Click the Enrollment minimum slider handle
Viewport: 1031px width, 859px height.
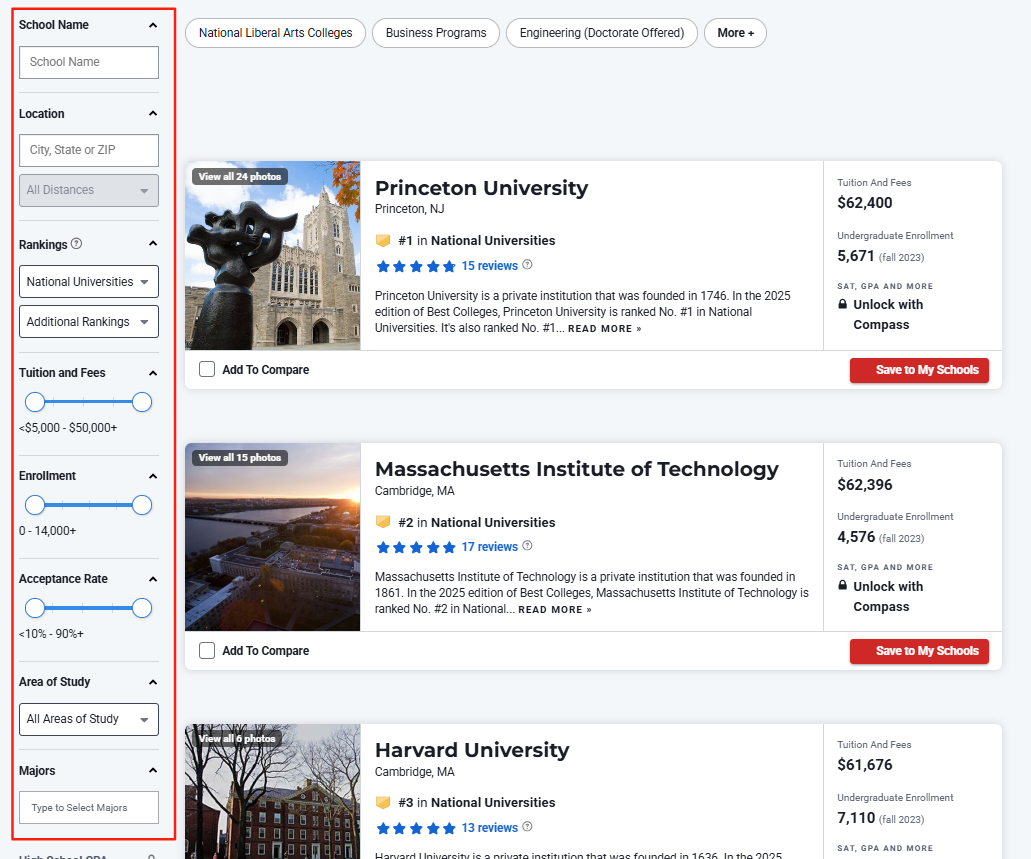pos(35,505)
